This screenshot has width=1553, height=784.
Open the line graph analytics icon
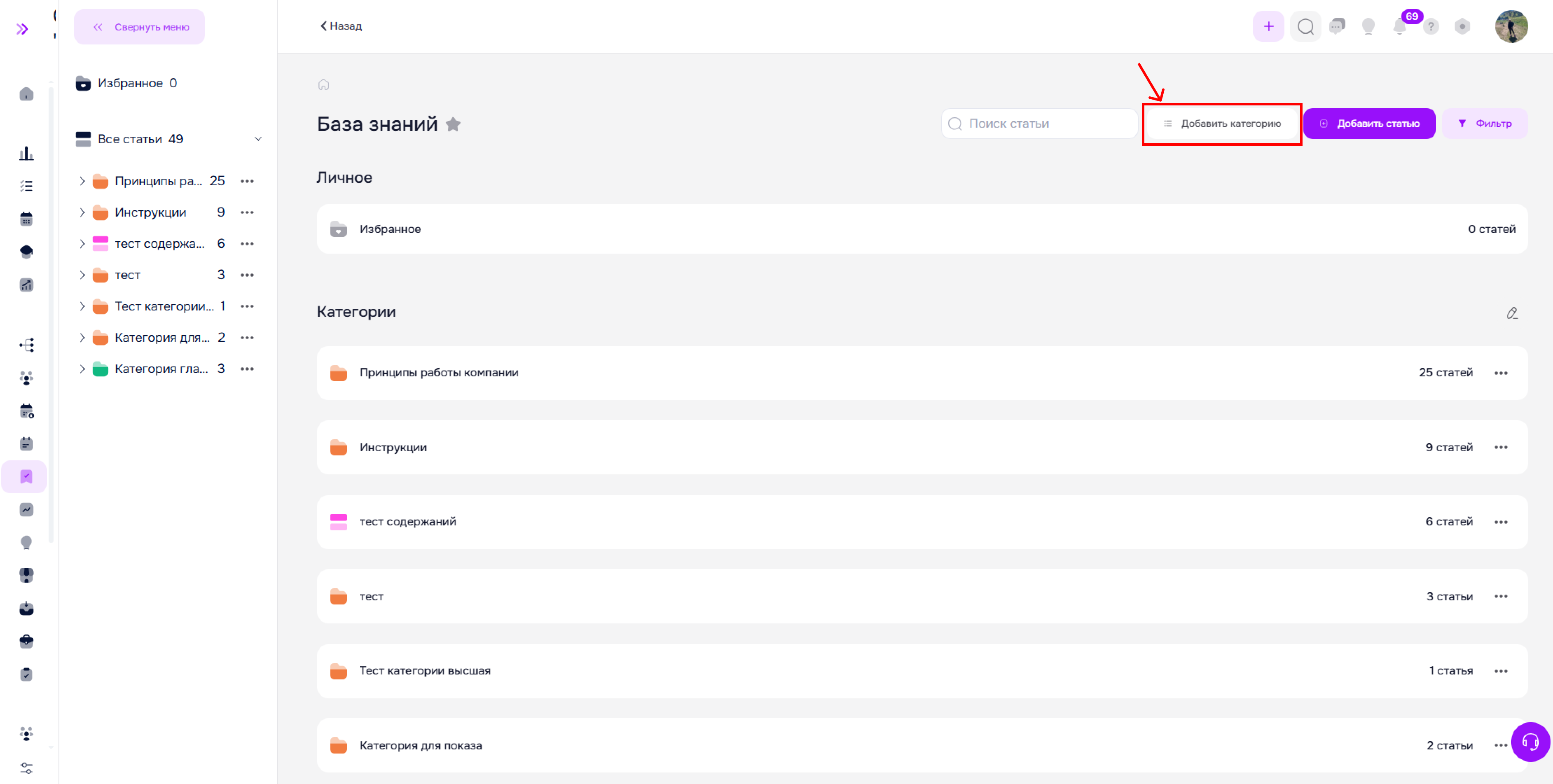pos(26,510)
